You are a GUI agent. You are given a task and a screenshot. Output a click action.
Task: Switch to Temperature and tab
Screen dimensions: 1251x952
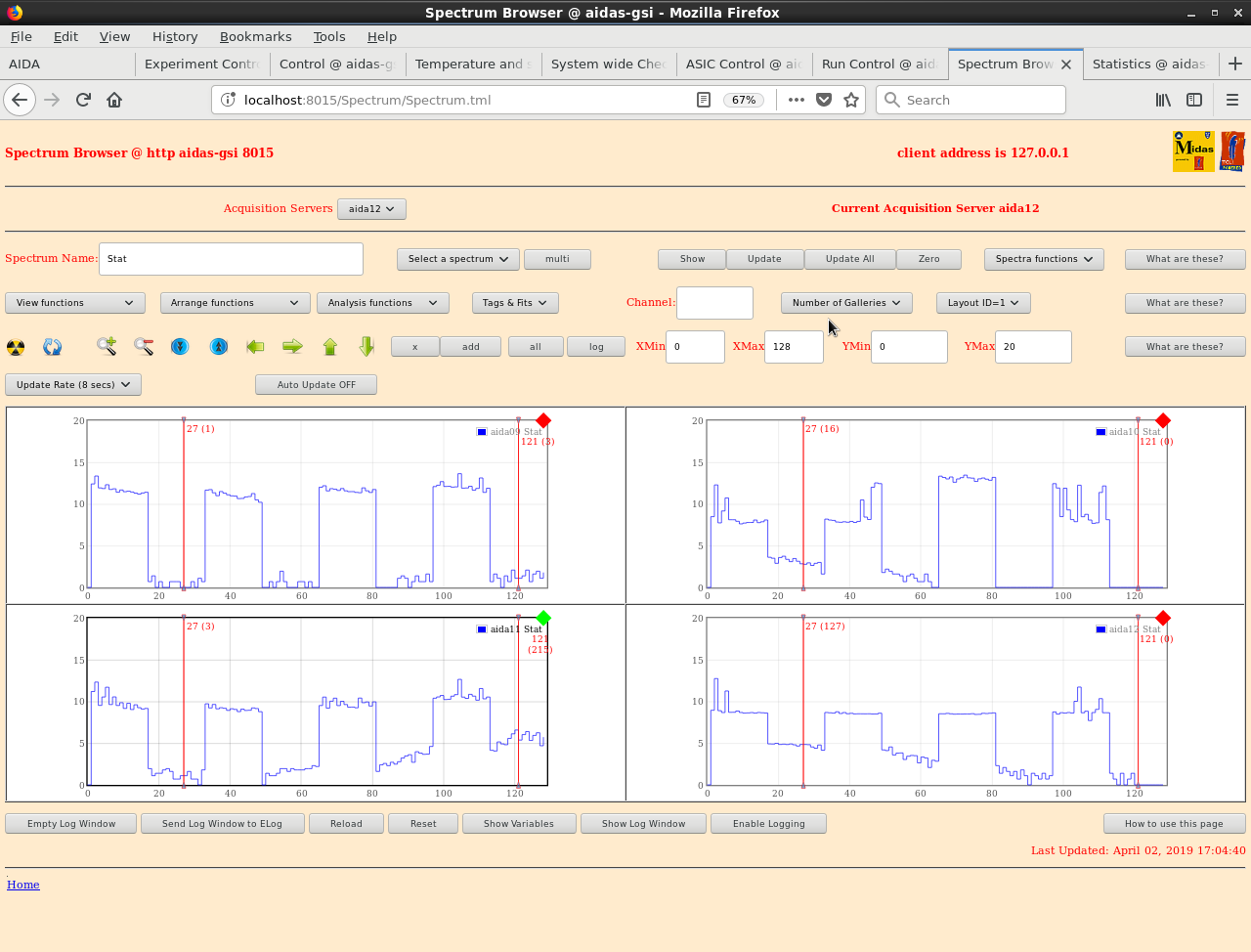472,64
